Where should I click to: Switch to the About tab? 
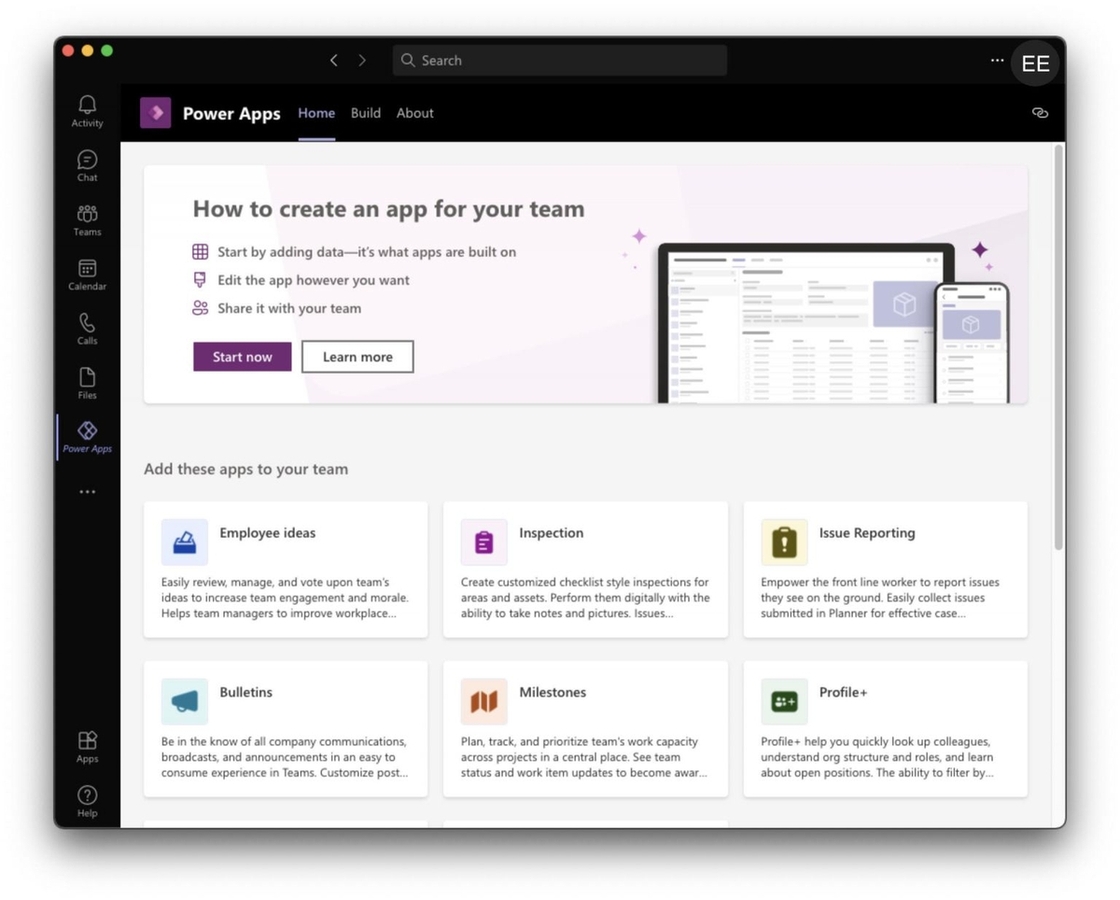point(415,113)
